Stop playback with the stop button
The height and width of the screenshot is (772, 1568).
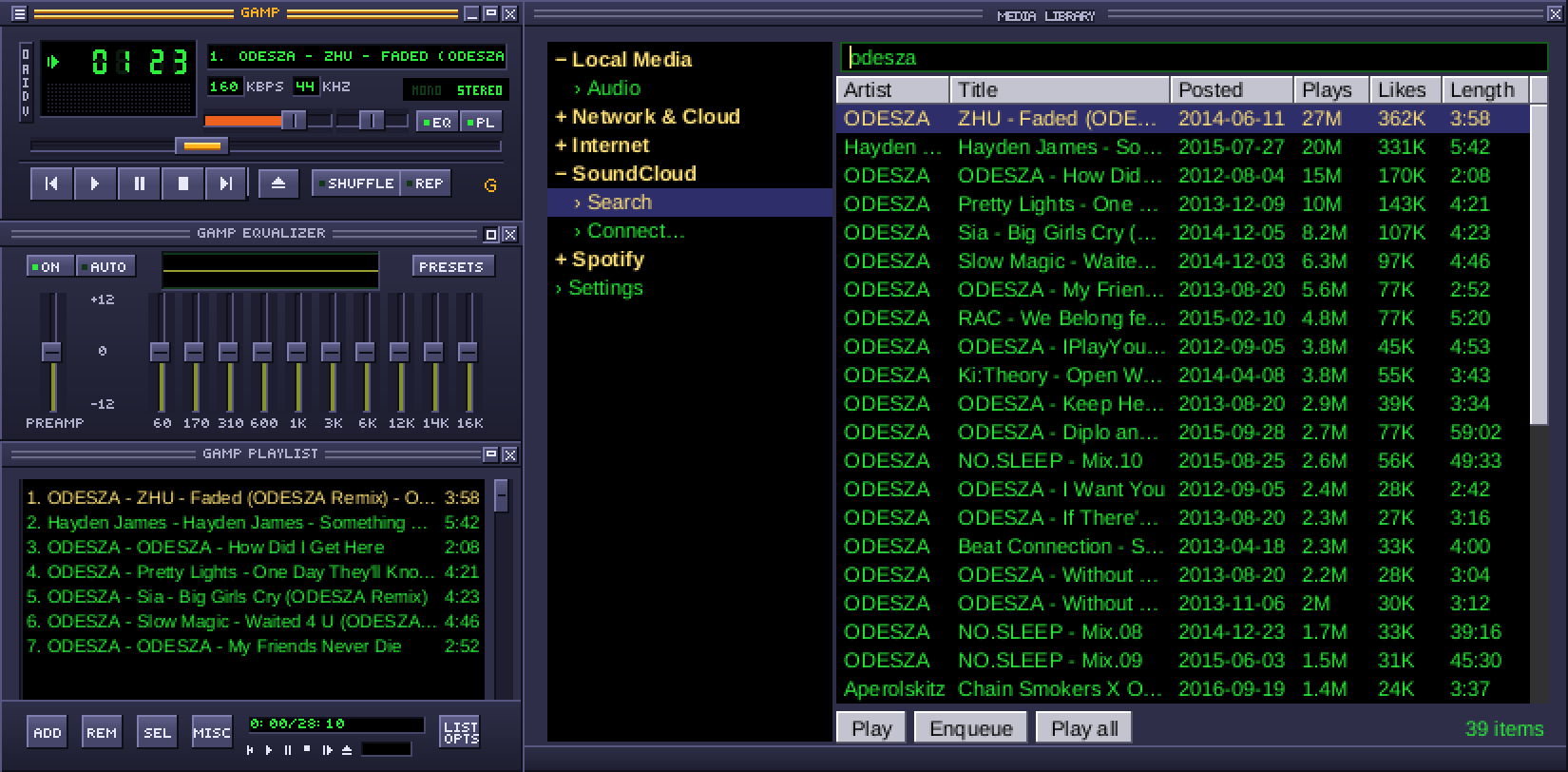(182, 183)
